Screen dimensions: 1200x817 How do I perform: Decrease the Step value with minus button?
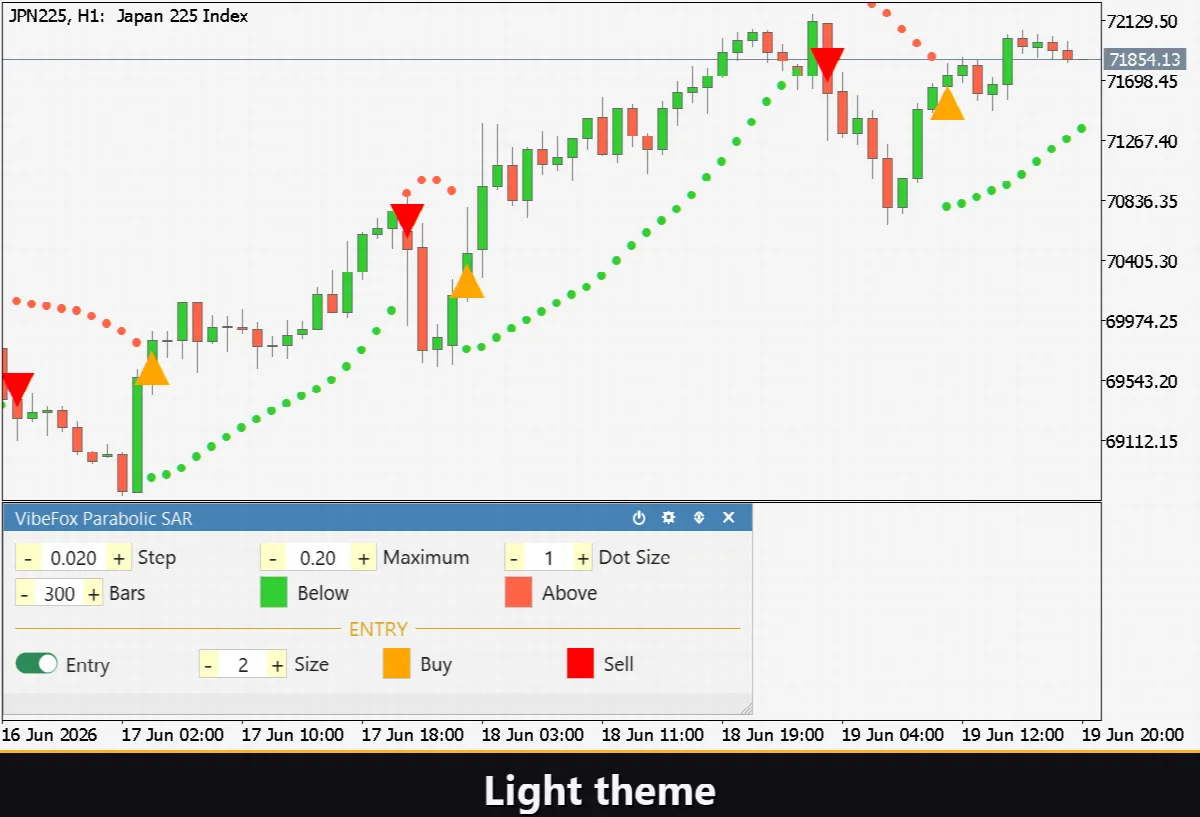click(x=27, y=558)
